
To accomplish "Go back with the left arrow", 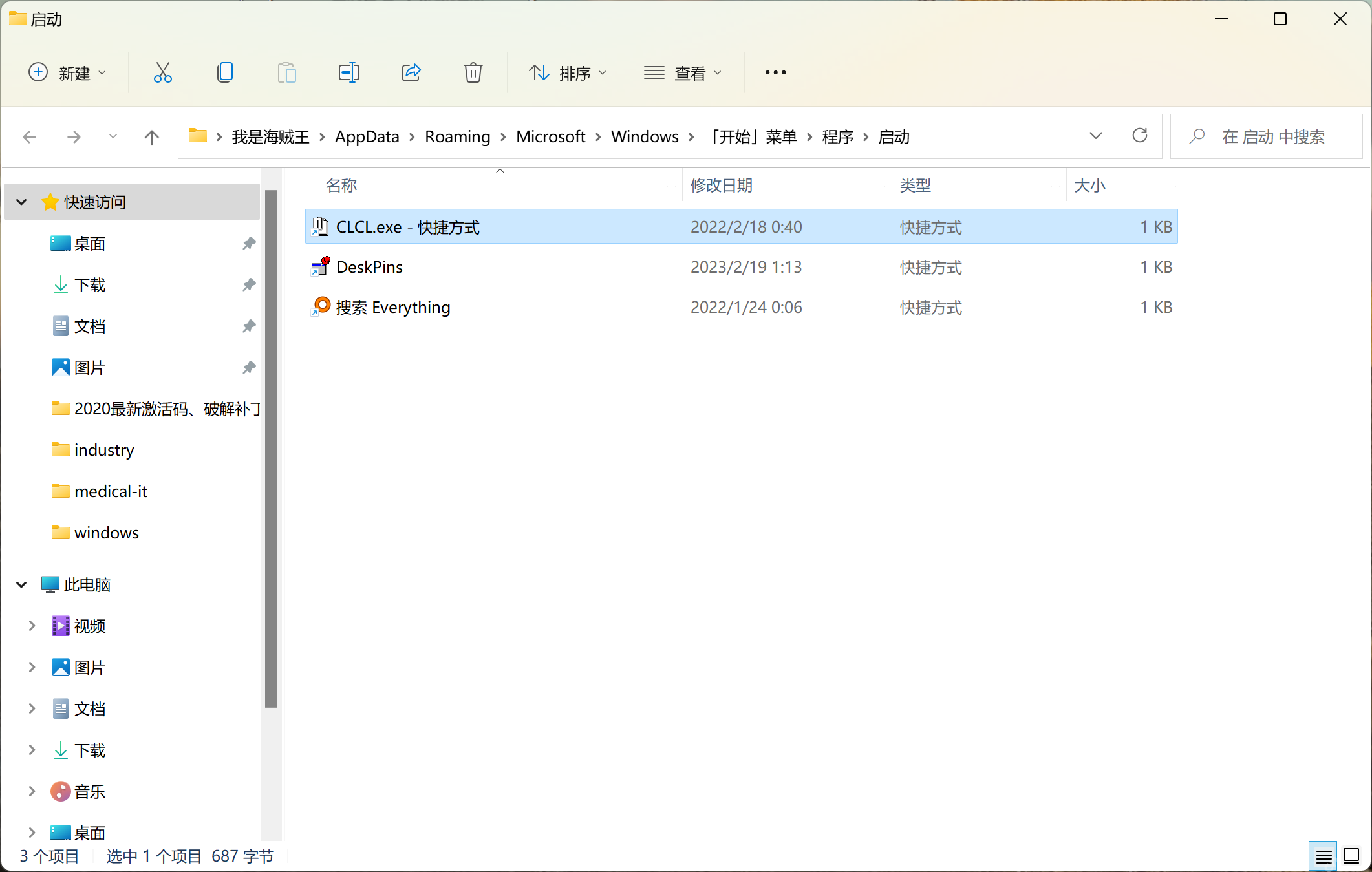I will click(29, 137).
